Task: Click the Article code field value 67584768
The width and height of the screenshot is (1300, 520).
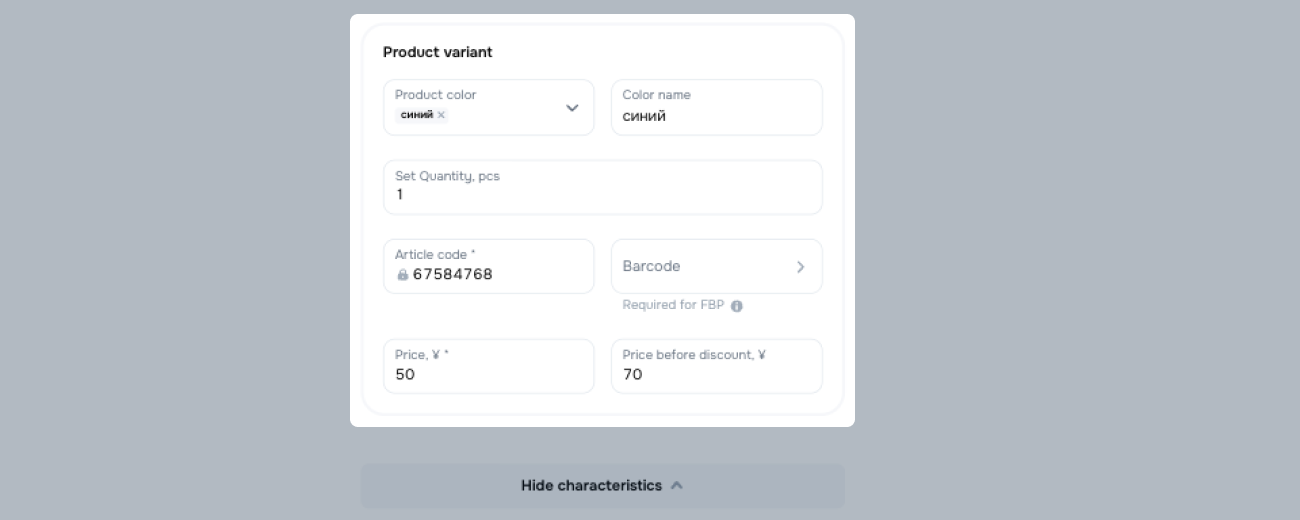Action: [453, 275]
